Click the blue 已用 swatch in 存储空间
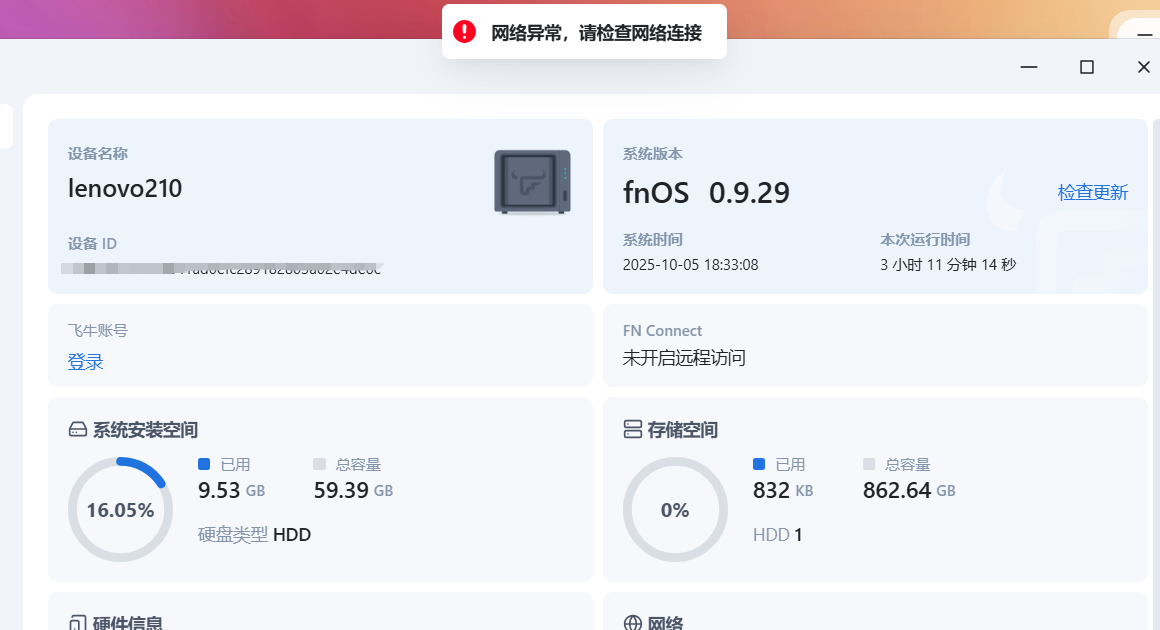Image resolution: width=1160 pixels, height=630 pixels. click(759, 464)
